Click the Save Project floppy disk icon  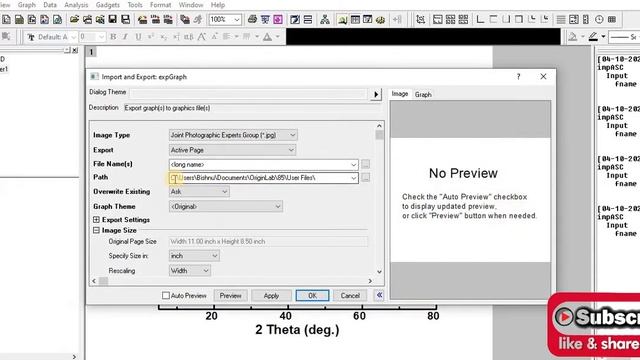(x=113, y=19)
